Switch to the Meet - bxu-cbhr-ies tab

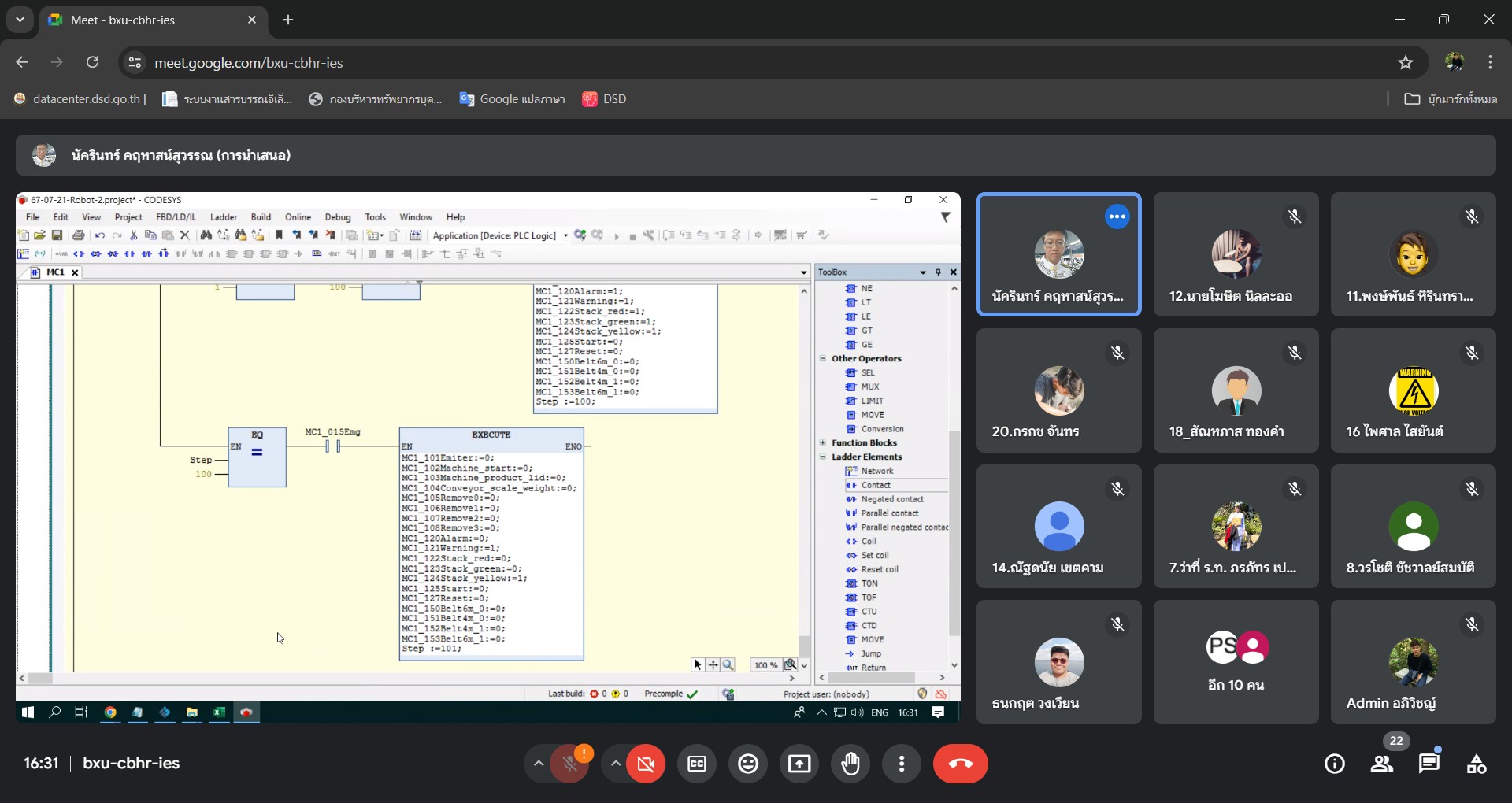150,20
